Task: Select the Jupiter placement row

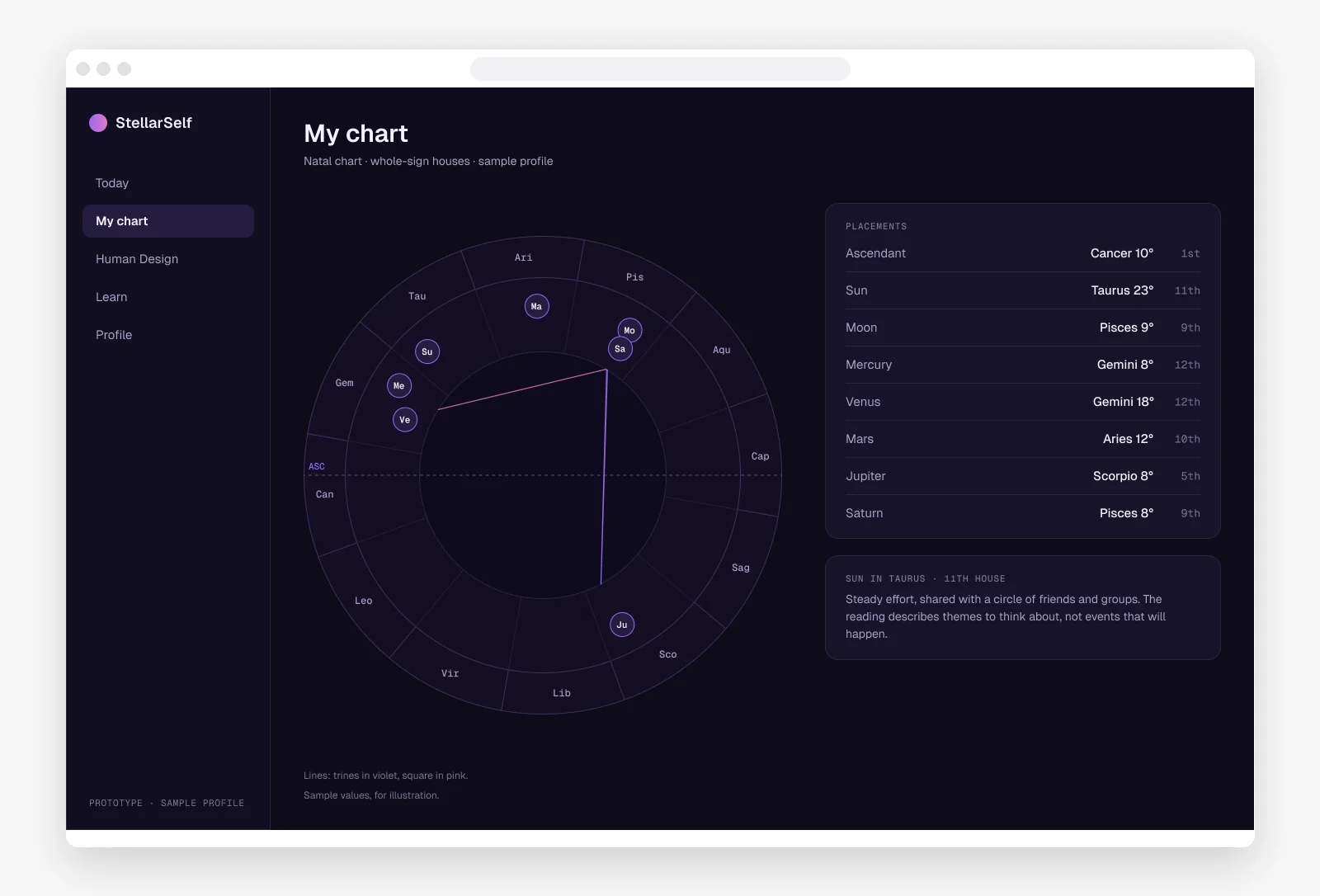Action: (1023, 476)
